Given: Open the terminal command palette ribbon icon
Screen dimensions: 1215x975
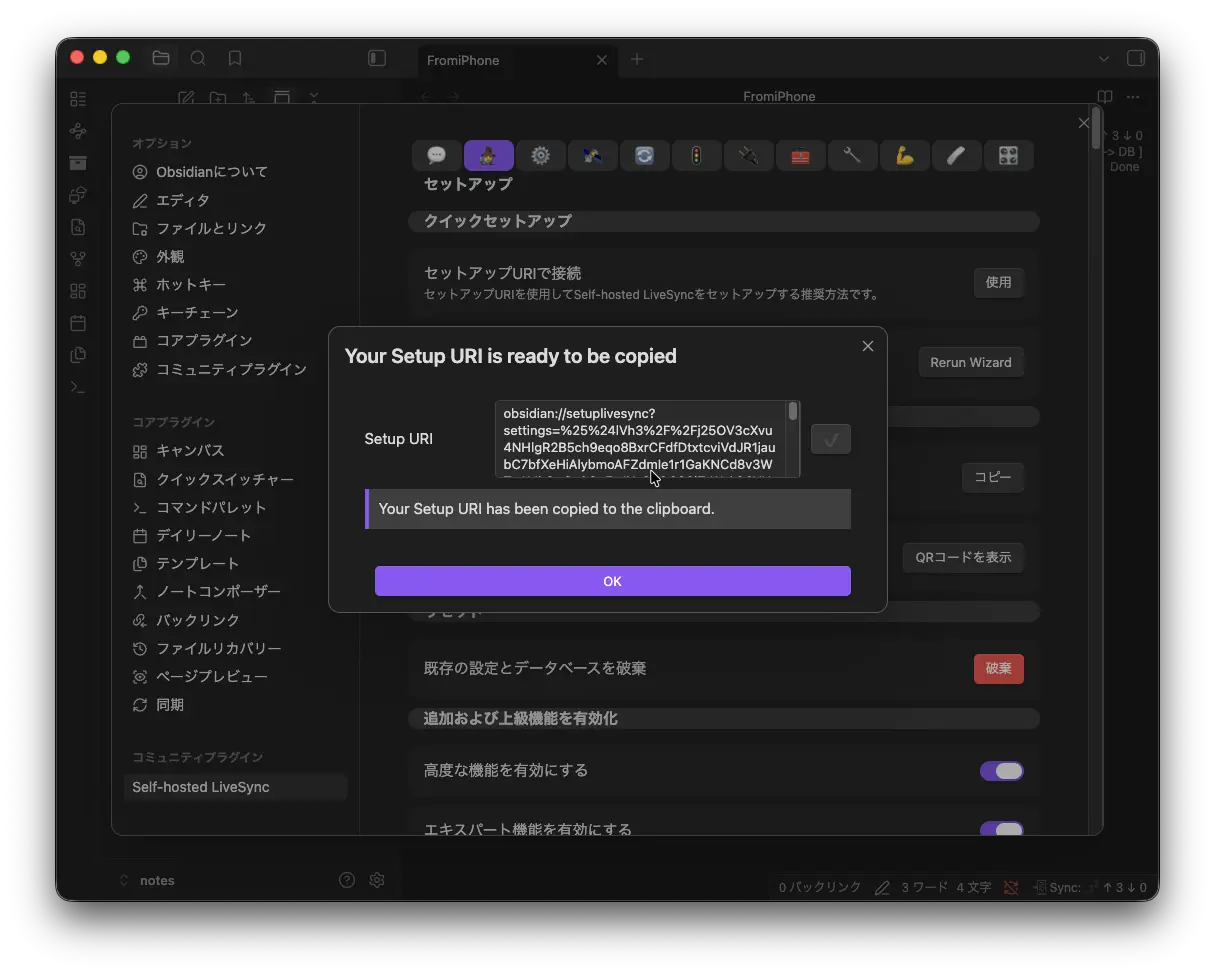Looking at the screenshot, I should click(x=78, y=387).
